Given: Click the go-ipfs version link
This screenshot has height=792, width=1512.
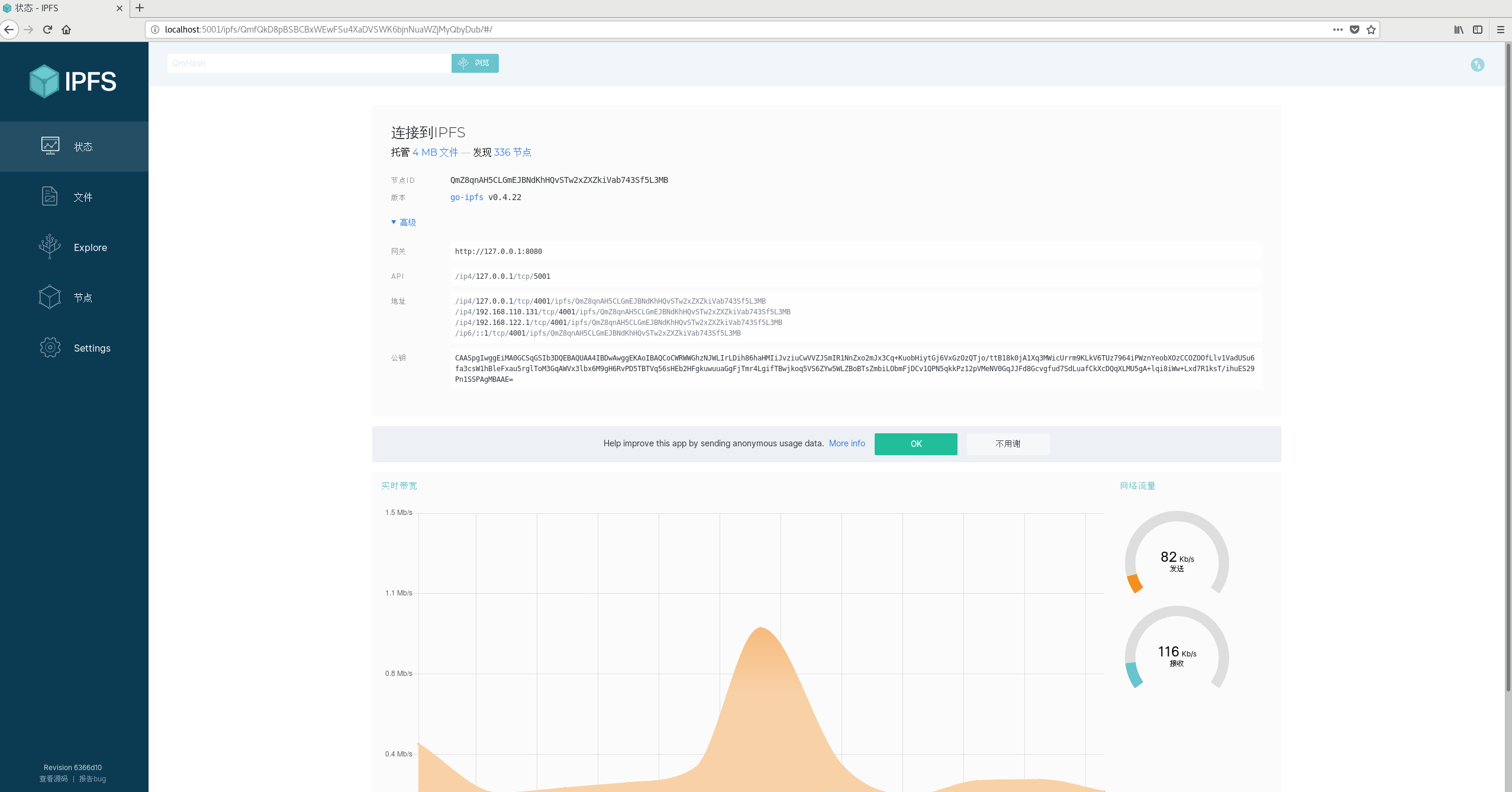Looking at the screenshot, I should click(466, 198).
